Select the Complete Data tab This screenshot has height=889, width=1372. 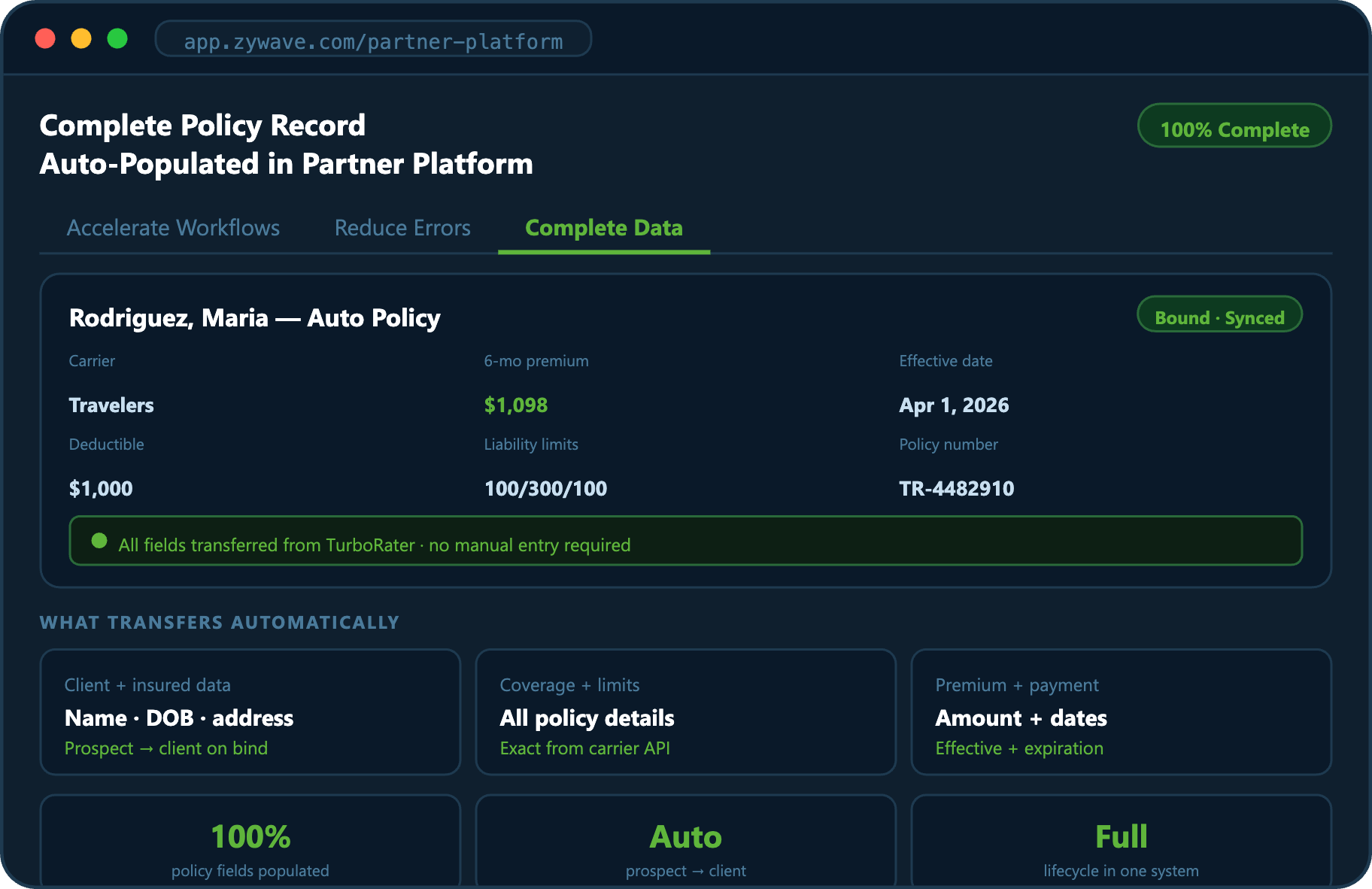pos(603,228)
